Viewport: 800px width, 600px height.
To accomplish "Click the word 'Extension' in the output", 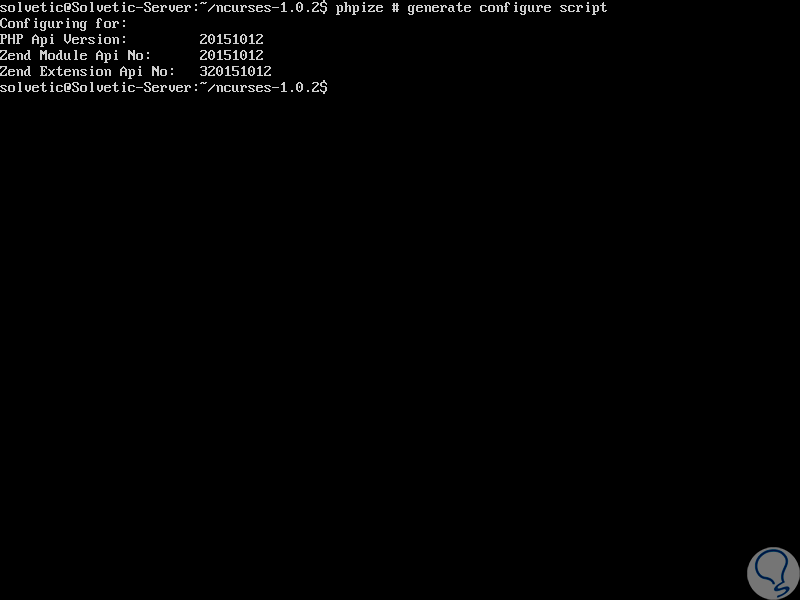I will click(x=76, y=71).
